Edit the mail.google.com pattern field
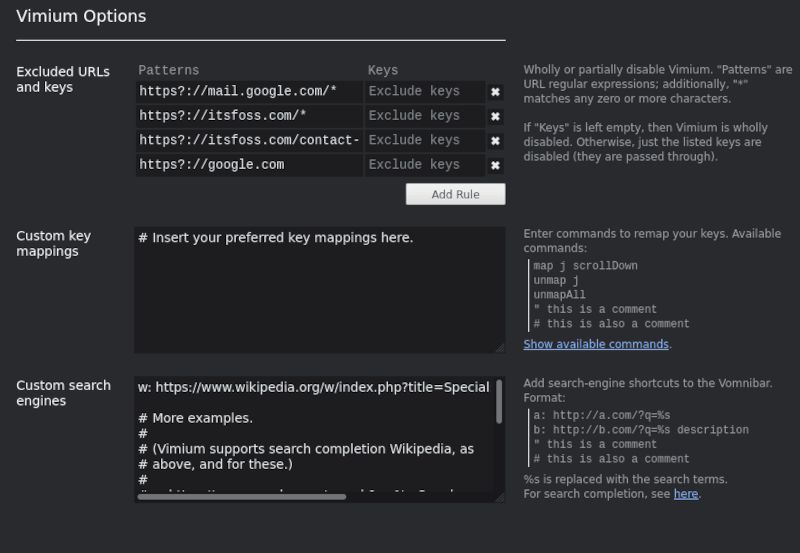Image resolution: width=800 pixels, height=553 pixels. (x=249, y=92)
